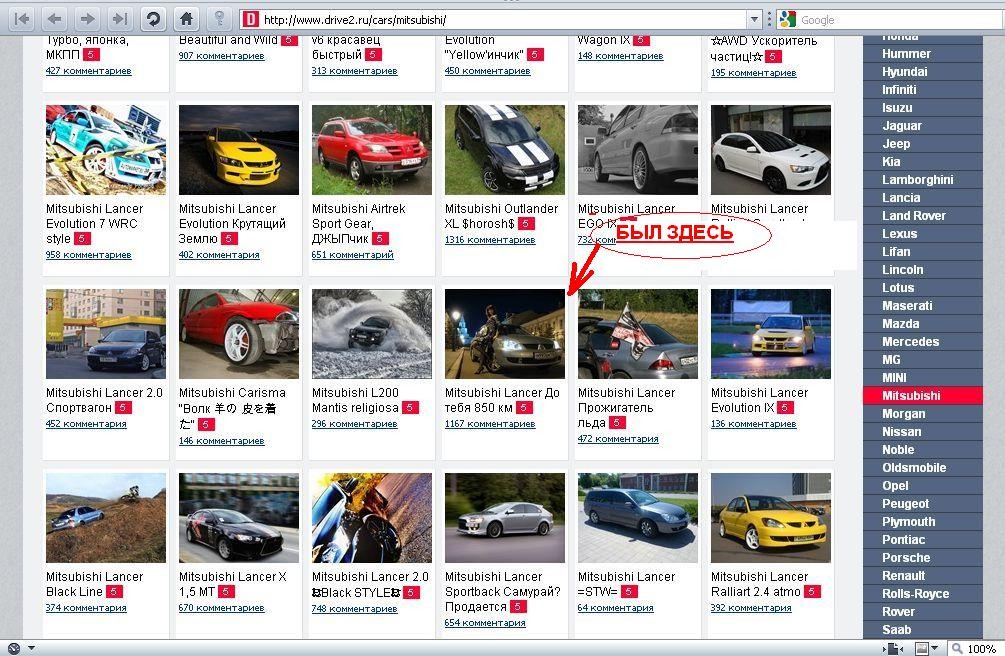Open Lancer До тебя 850 км thumbnail
The height and width of the screenshot is (656, 1005).
(x=505, y=334)
